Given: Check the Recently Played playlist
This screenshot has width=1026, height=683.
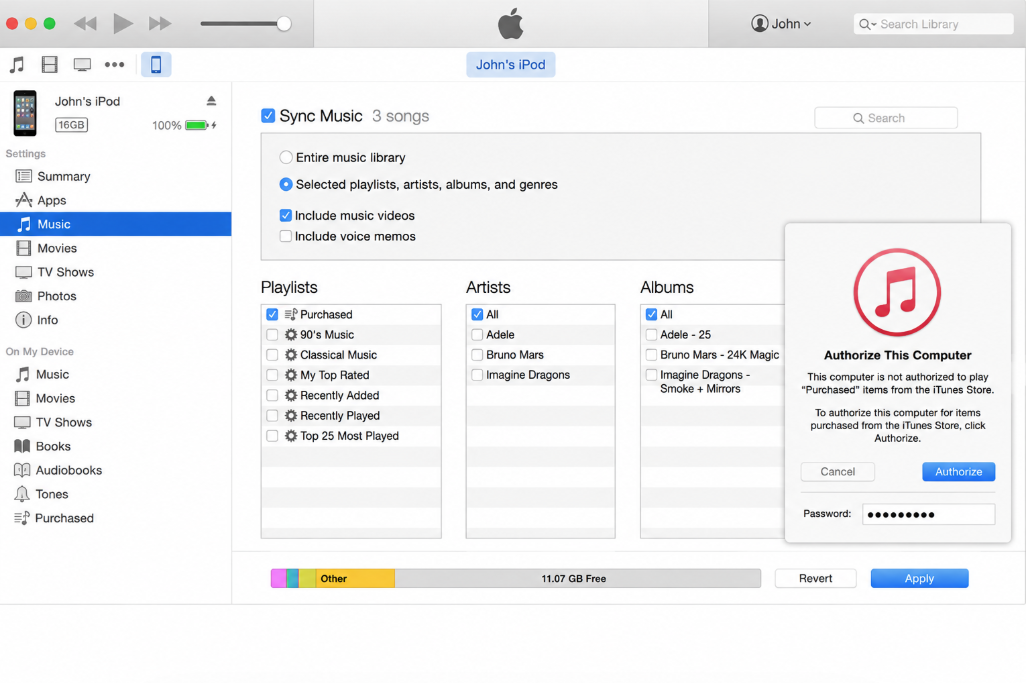Looking at the screenshot, I should point(272,415).
